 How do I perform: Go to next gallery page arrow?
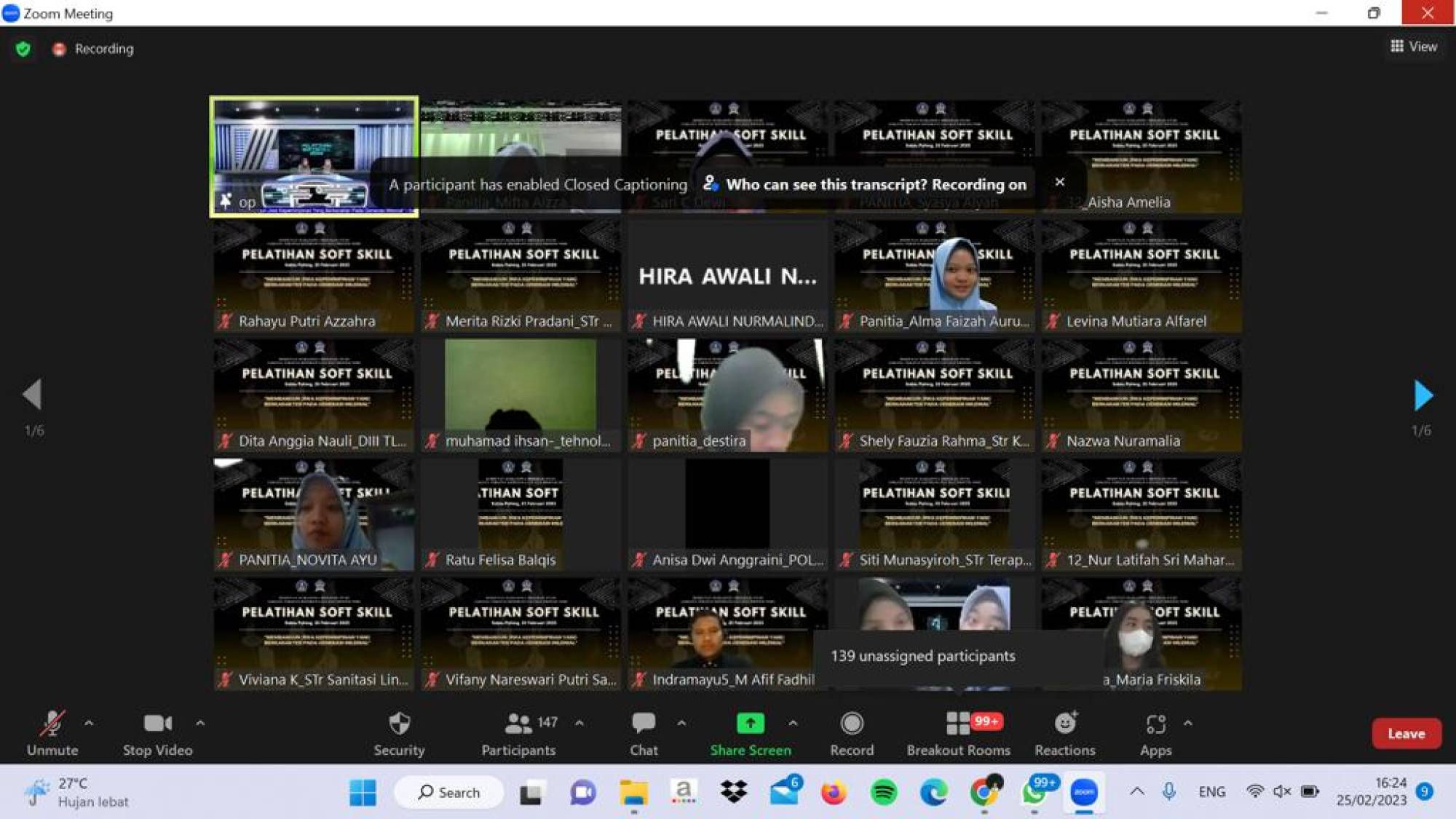click(1423, 395)
